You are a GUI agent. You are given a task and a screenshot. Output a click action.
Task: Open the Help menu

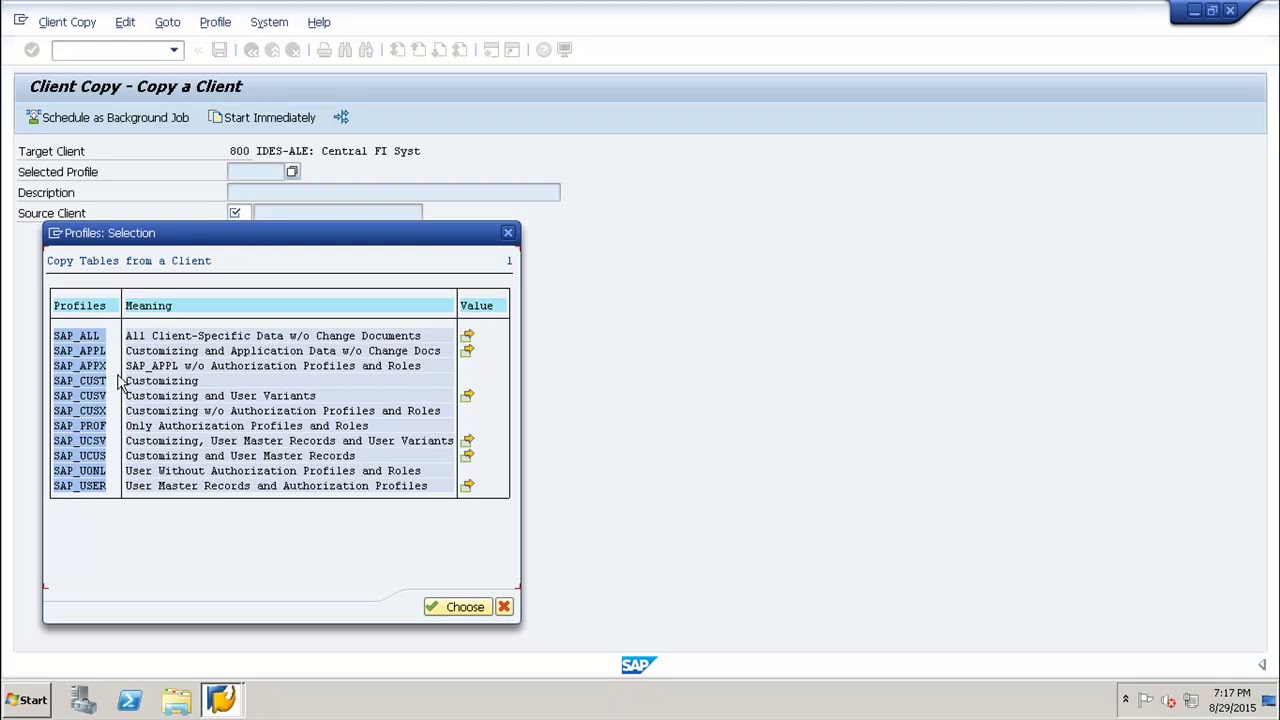pos(319,22)
